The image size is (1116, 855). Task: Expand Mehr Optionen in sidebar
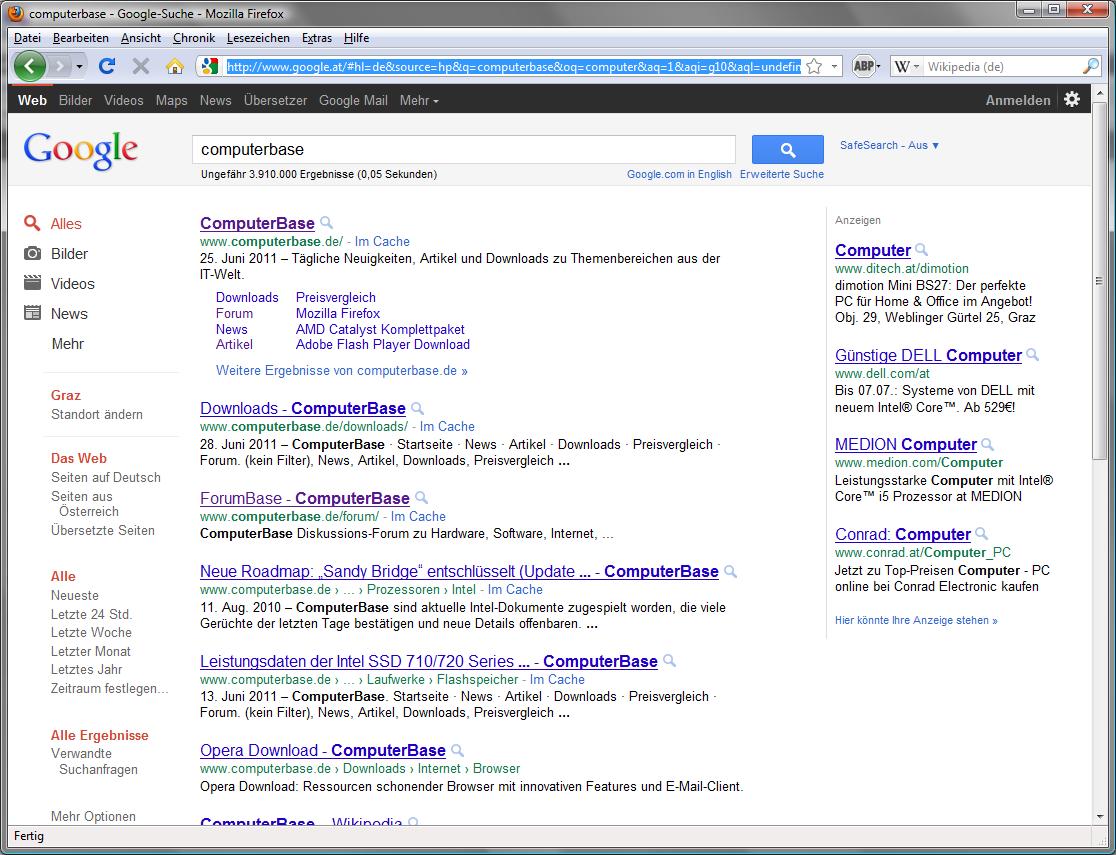(93, 817)
